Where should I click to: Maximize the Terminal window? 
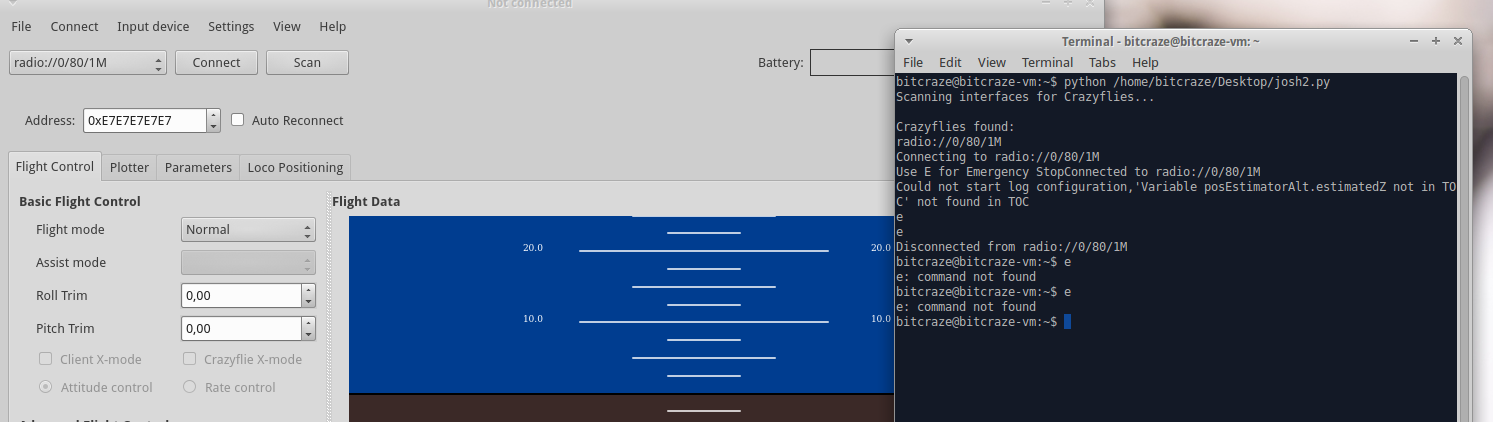pos(1436,41)
